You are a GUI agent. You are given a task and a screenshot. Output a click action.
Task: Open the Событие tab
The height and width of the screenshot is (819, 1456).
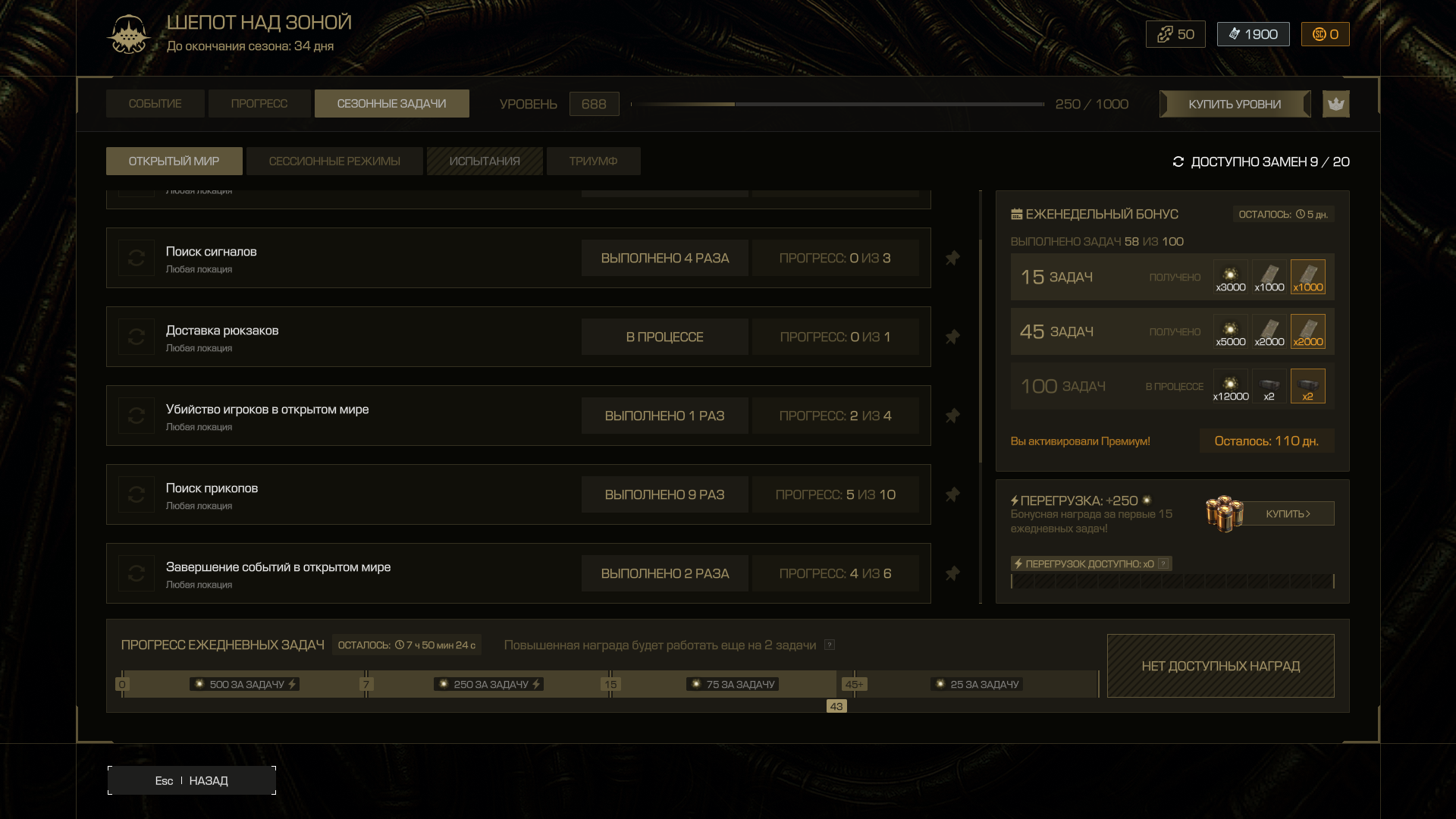click(x=155, y=104)
